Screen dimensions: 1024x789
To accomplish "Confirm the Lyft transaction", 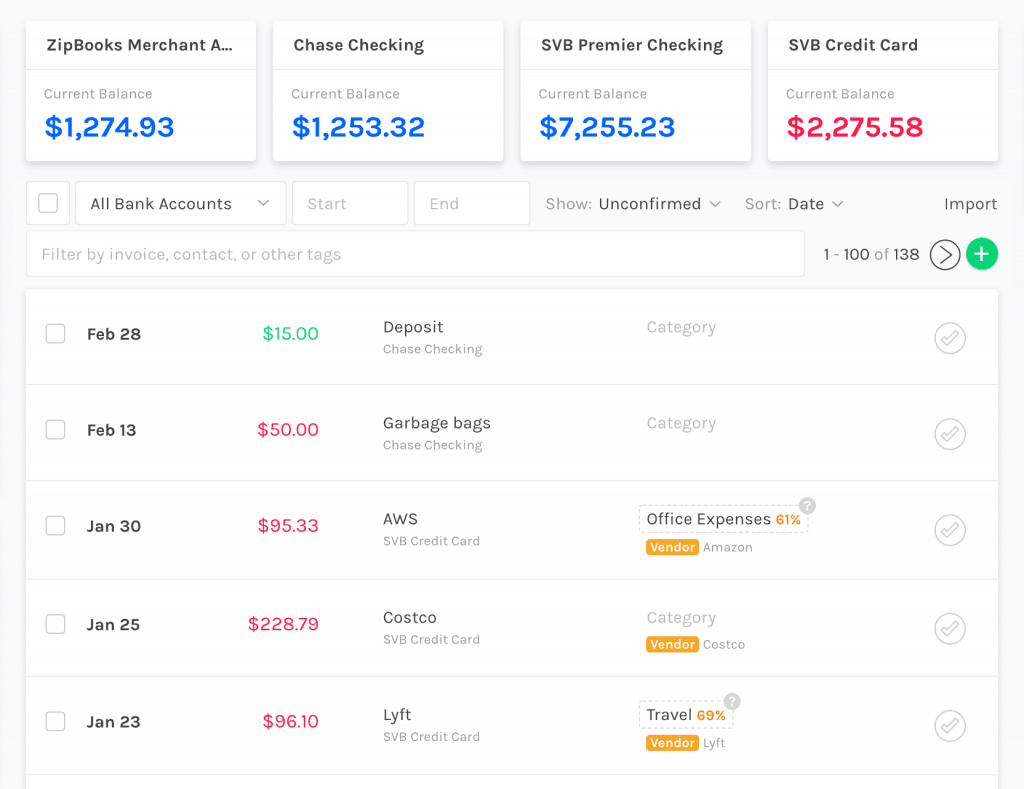I will pyautogui.click(x=949, y=726).
